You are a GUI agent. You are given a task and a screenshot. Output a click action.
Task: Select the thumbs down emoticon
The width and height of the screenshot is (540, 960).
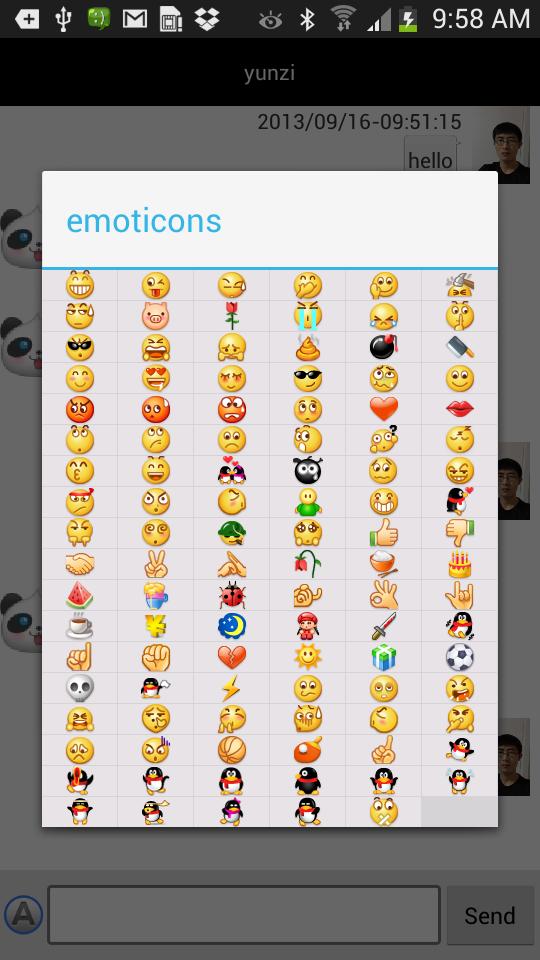coord(460,533)
